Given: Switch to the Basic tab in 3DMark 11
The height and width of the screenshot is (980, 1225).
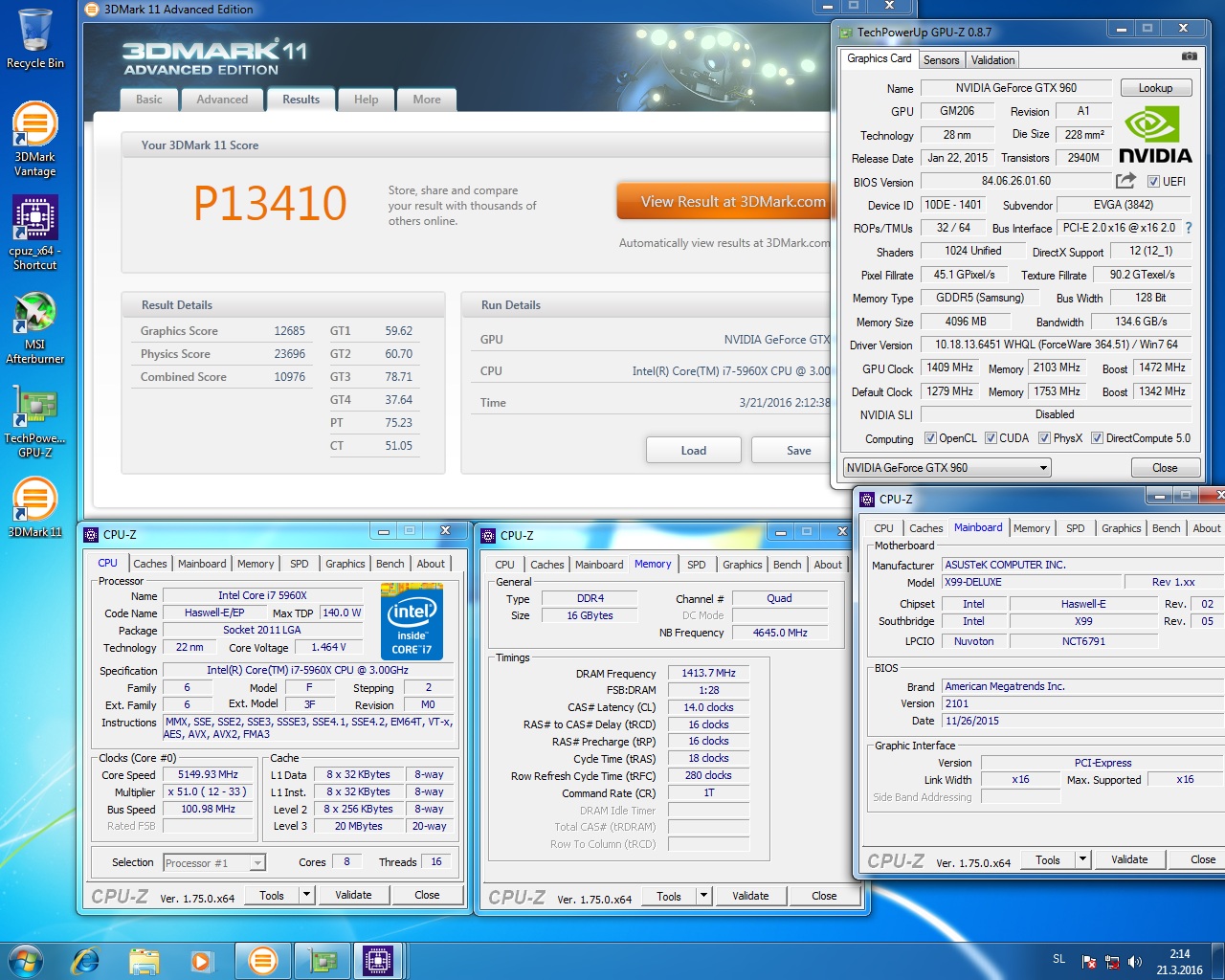Looking at the screenshot, I should [x=149, y=100].
